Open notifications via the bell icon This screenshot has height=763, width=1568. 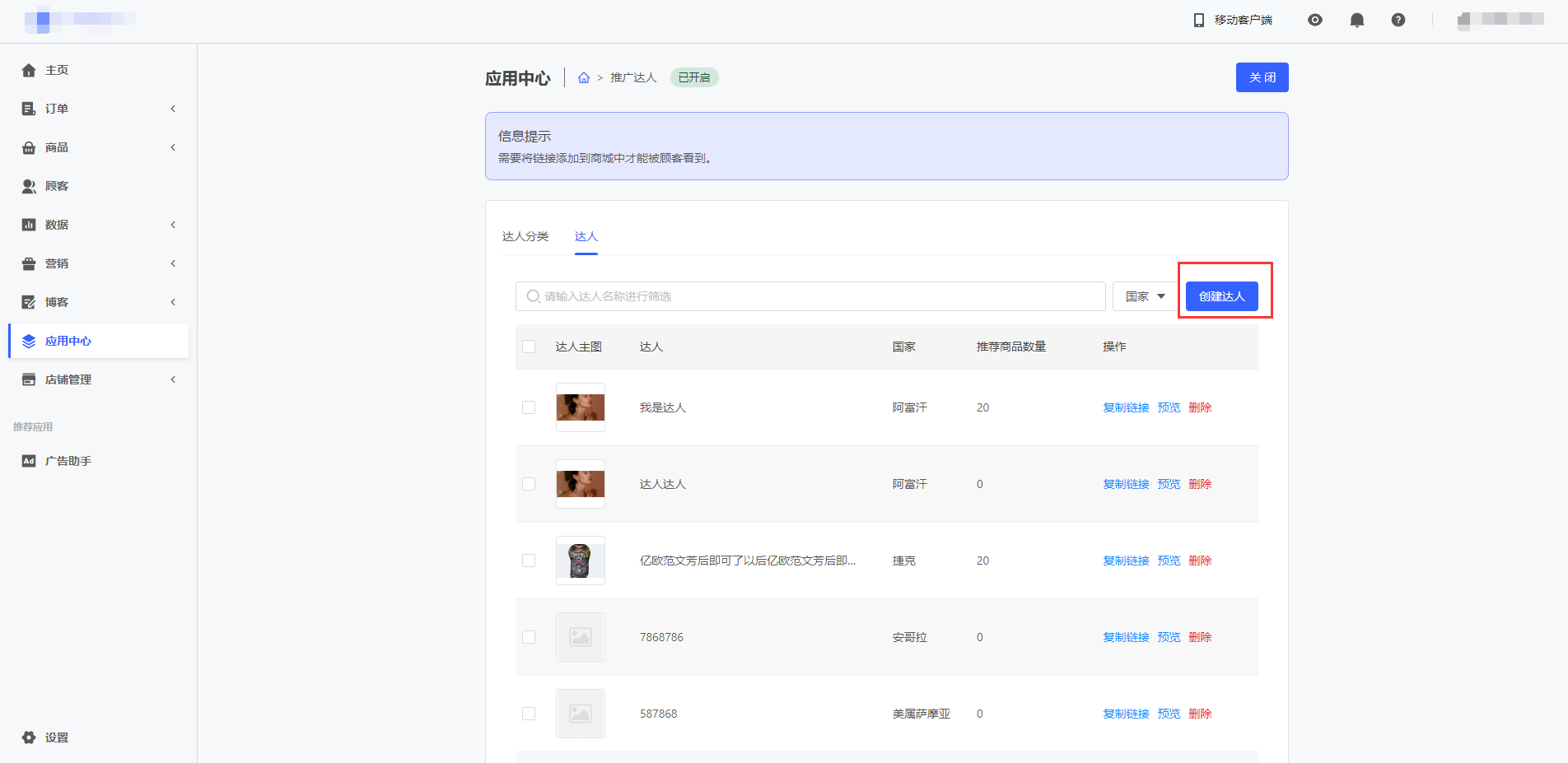click(x=1357, y=20)
